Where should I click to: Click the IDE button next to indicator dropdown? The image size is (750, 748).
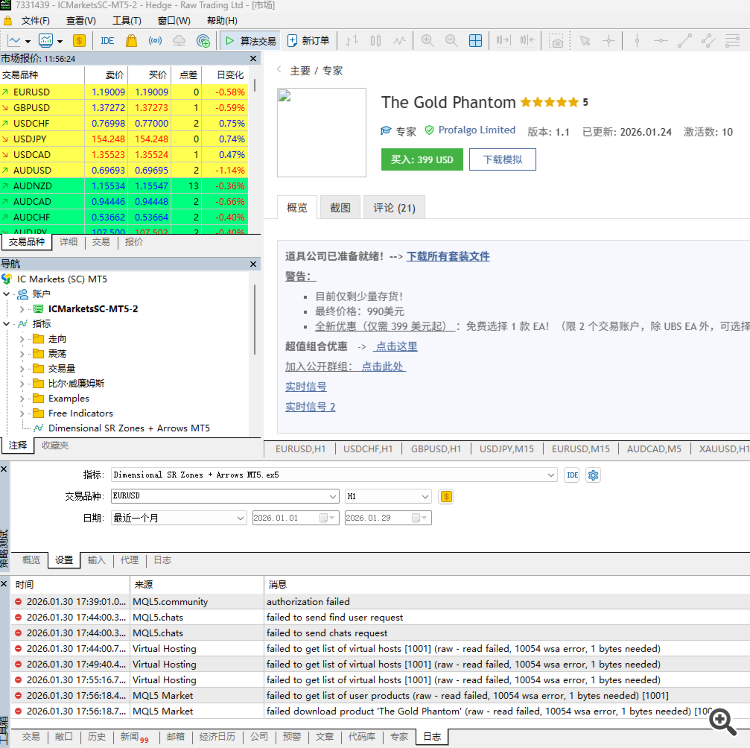[x=572, y=475]
